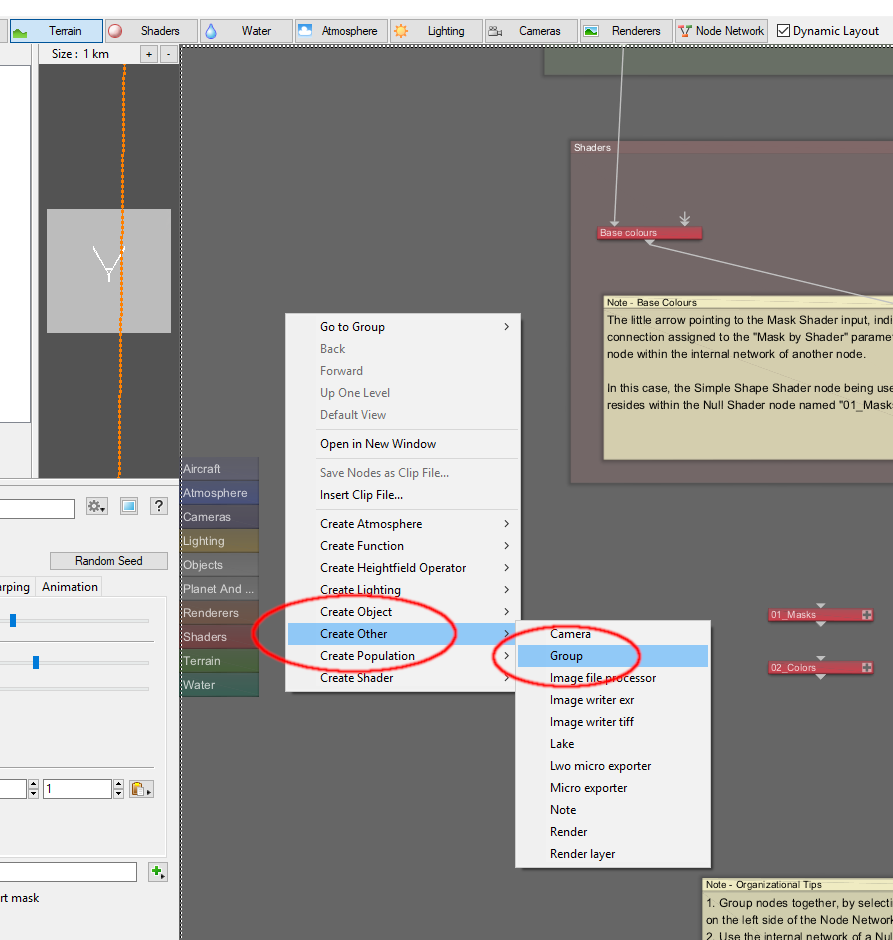The width and height of the screenshot is (893, 940).
Task: Expand the Go to Group submenu
Action: [x=403, y=327]
